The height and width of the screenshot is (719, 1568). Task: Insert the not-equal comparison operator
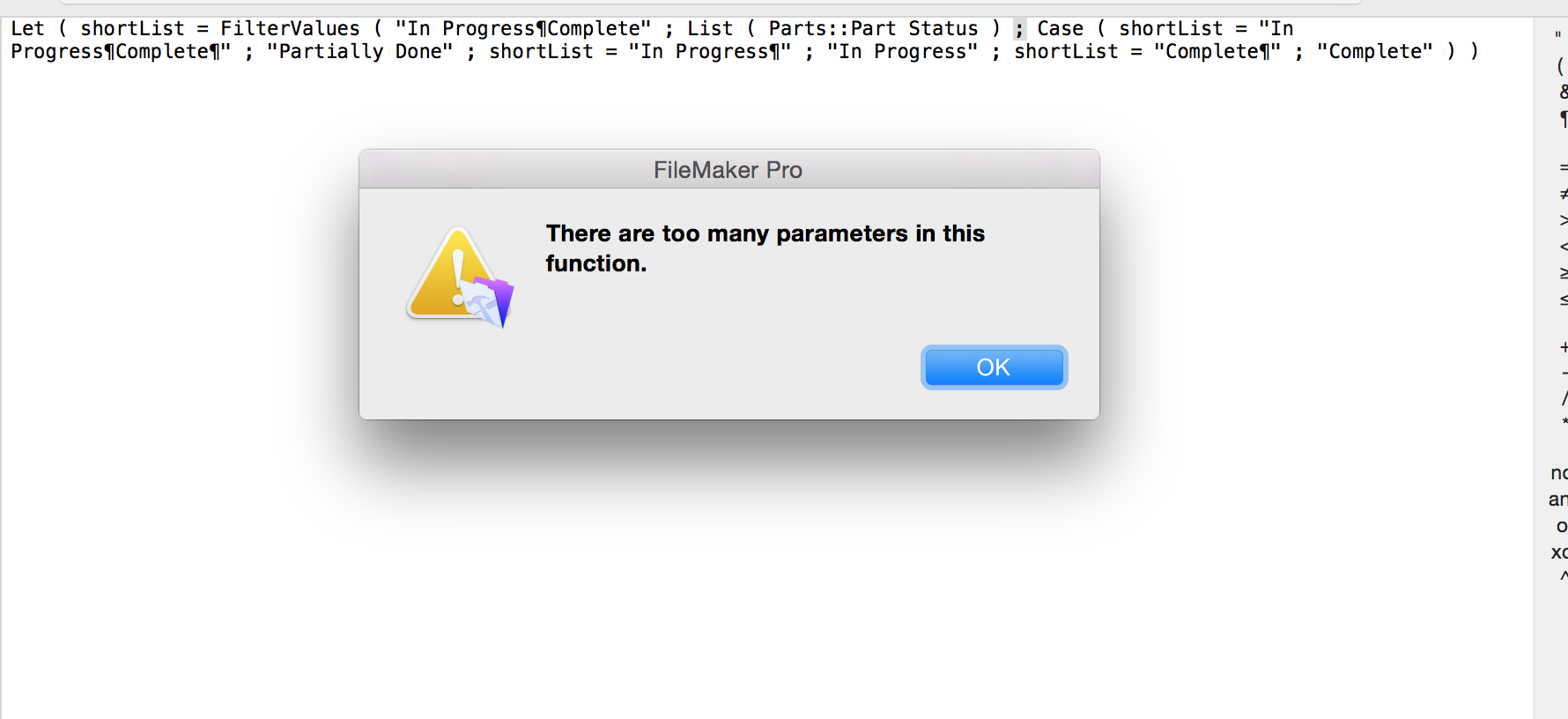(1563, 194)
